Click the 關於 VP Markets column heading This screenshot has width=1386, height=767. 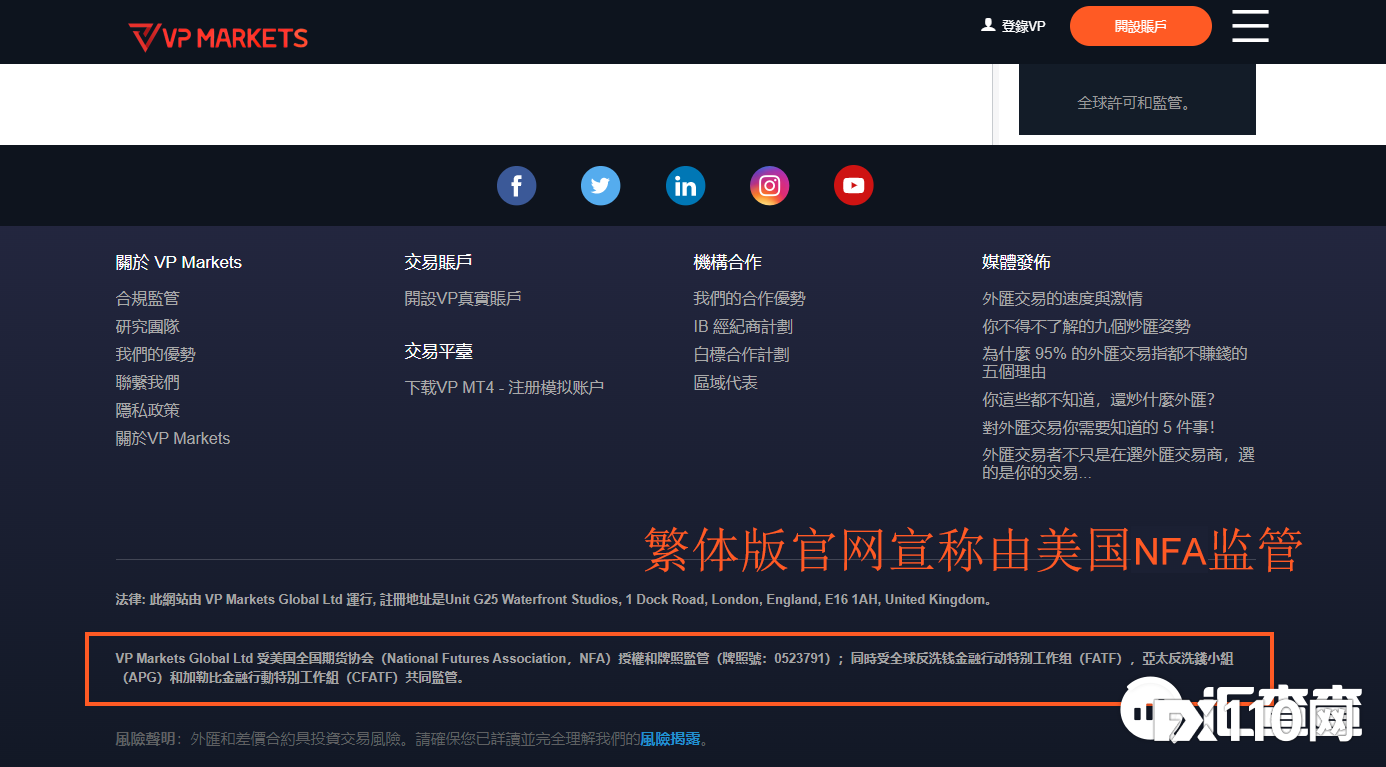tap(179, 262)
